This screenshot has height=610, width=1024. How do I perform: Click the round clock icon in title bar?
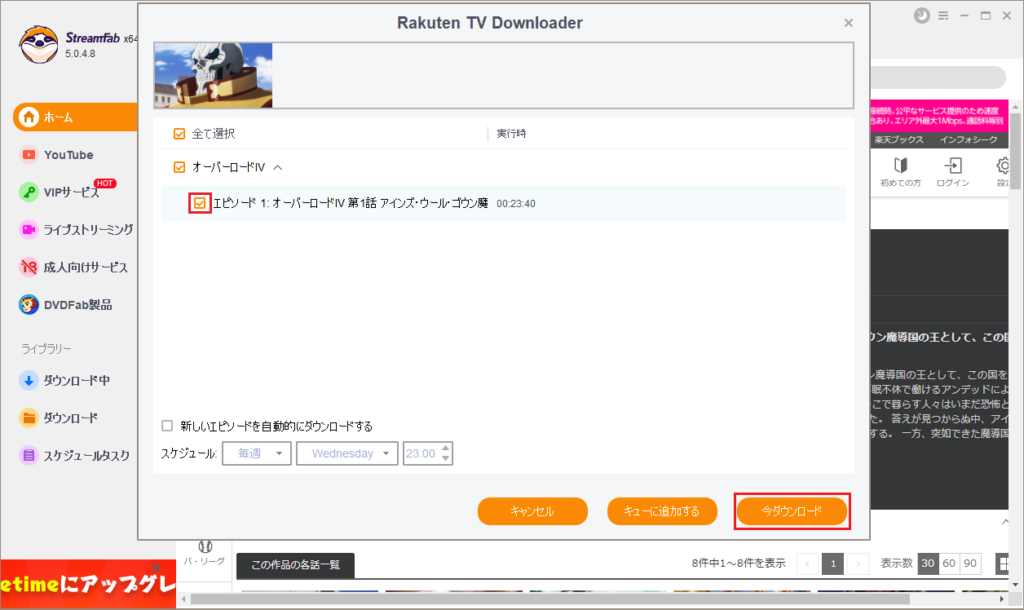click(921, 16)
